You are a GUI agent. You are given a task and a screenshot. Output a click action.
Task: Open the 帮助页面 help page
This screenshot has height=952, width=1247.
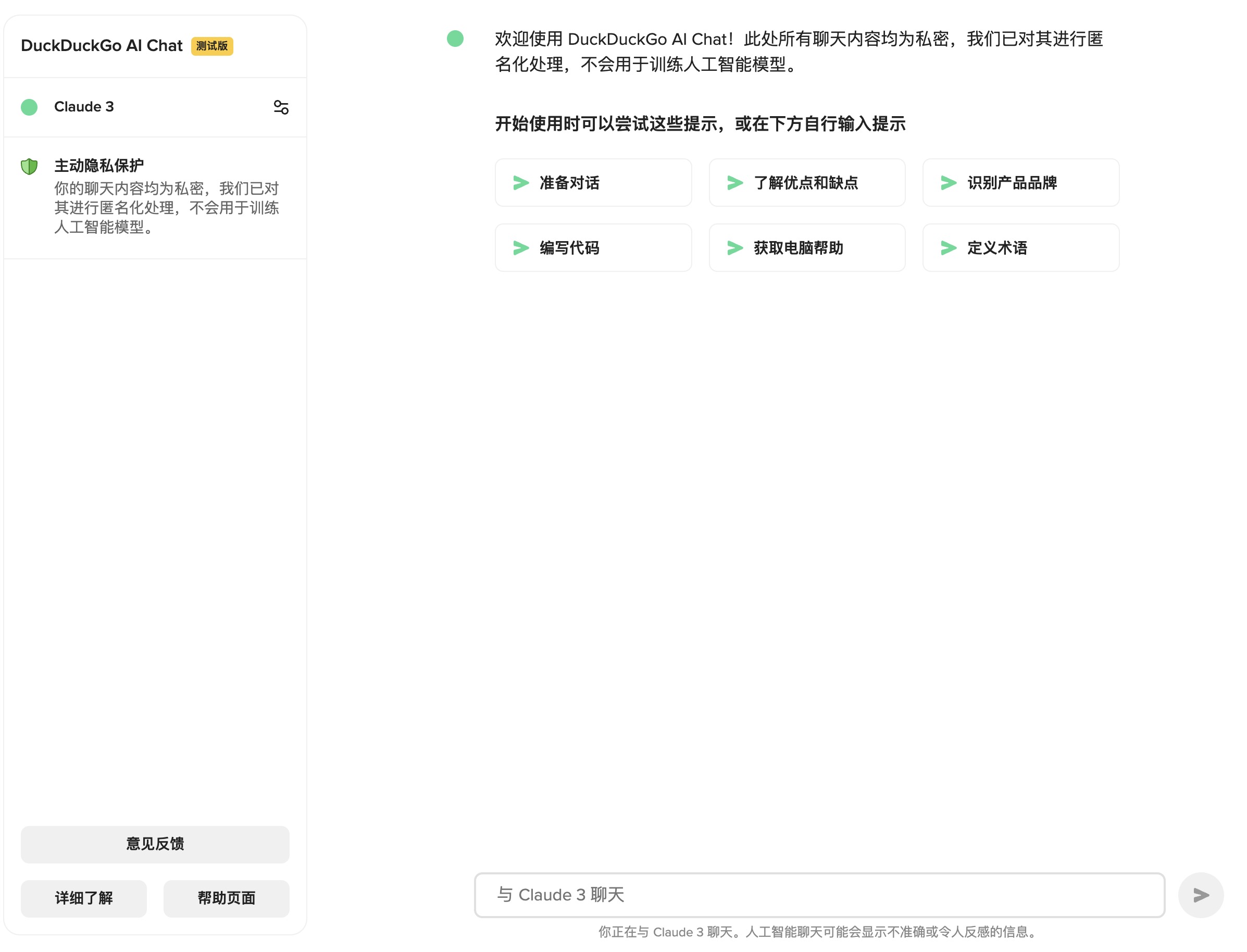click(226, 899)
